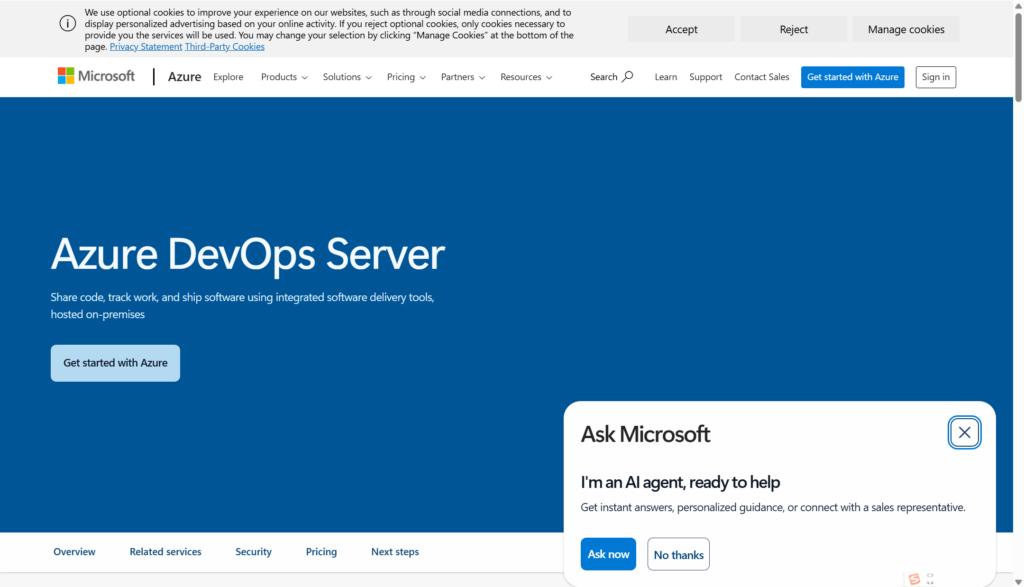Click the Ask now button
Image resolution: width=1024 pixels, height=587 pixels.
(608, 554)
